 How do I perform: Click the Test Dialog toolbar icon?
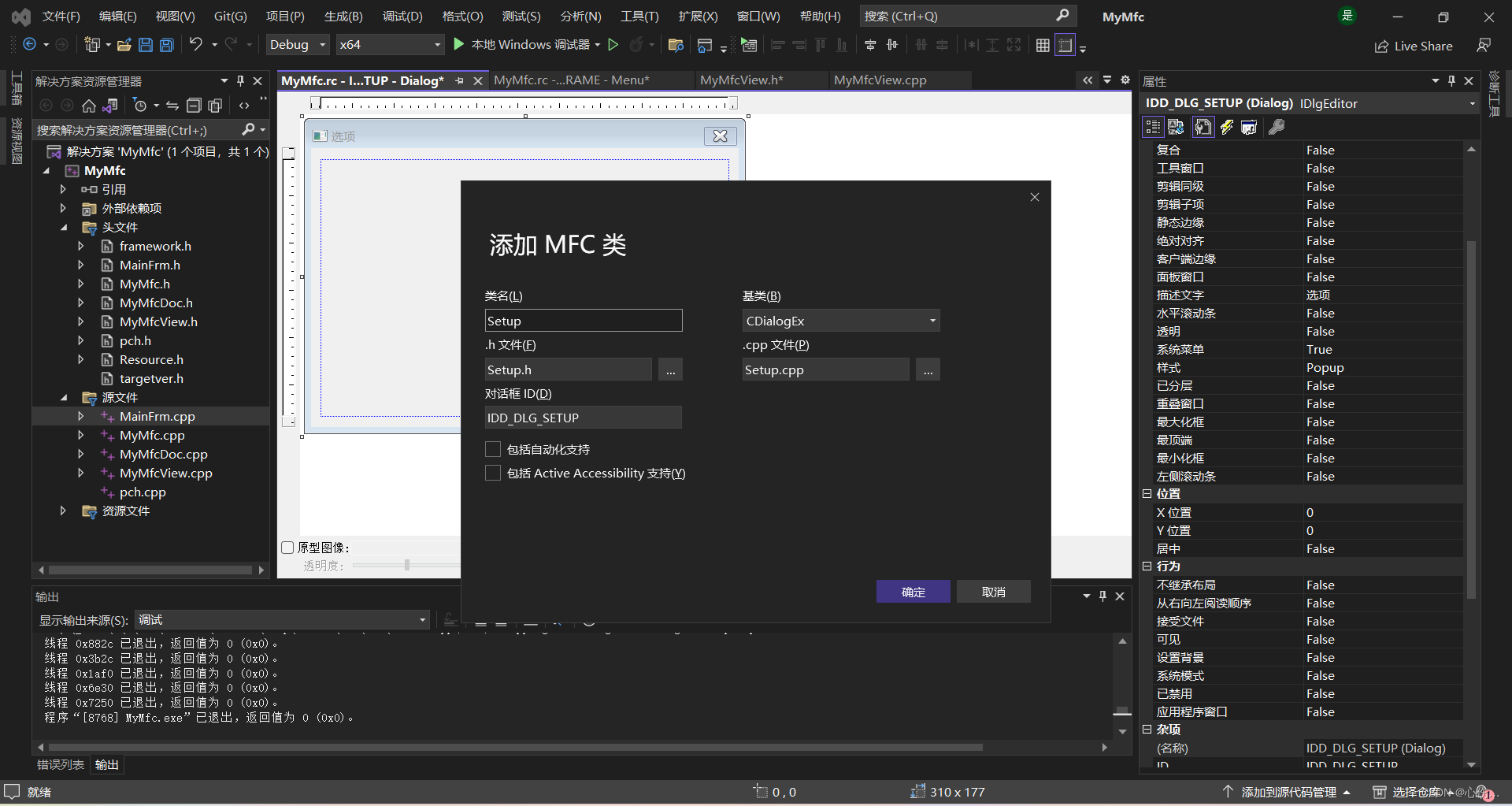click(749, 45)
